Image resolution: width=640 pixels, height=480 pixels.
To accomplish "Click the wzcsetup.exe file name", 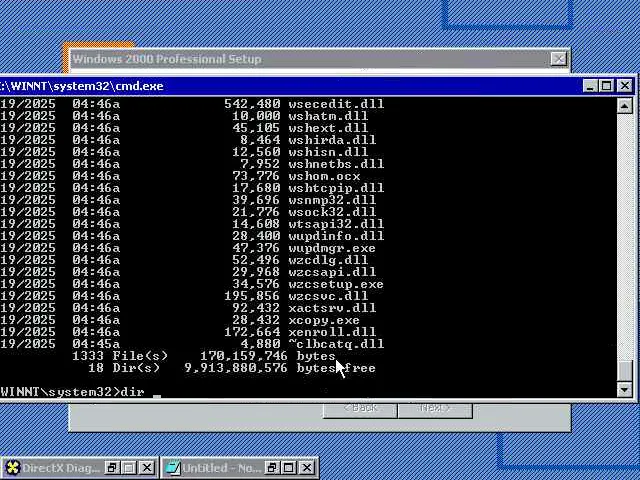I will (336, 284).
